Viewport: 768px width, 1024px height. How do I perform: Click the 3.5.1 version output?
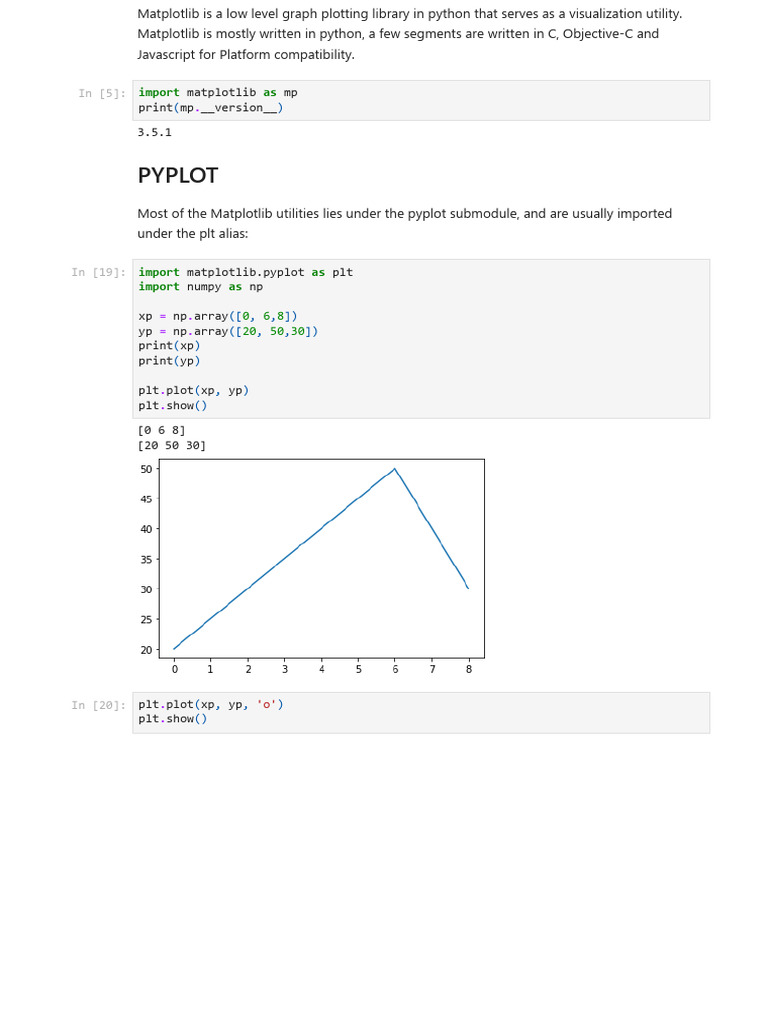[x=154, y=132]
